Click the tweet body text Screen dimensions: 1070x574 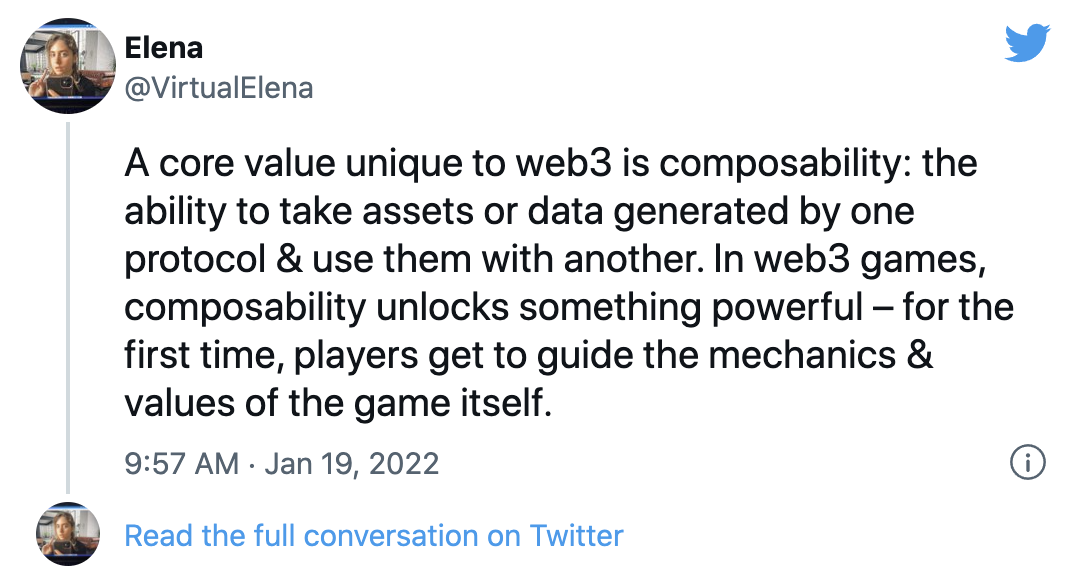point(560,285)
